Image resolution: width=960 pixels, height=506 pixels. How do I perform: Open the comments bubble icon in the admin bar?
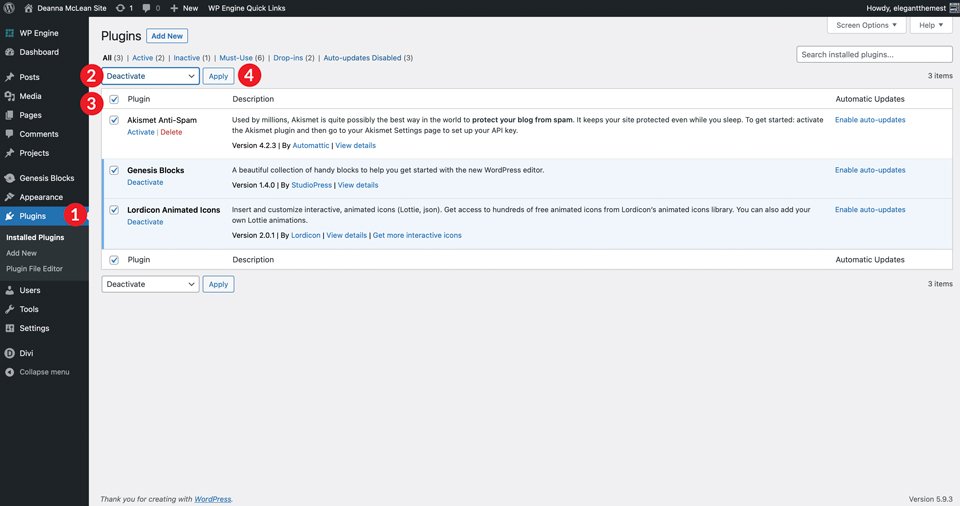[x=146, y=8]
